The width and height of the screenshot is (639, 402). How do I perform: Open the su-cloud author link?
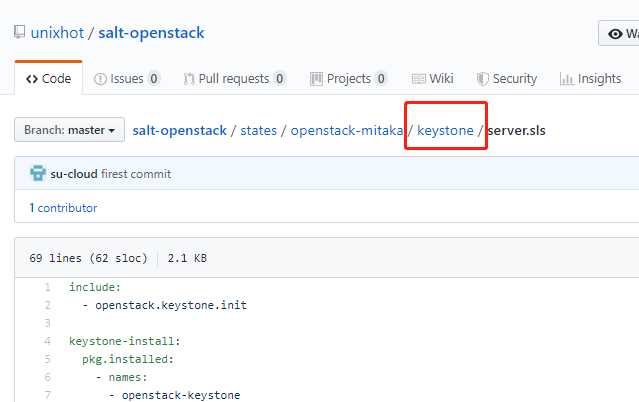74,174
